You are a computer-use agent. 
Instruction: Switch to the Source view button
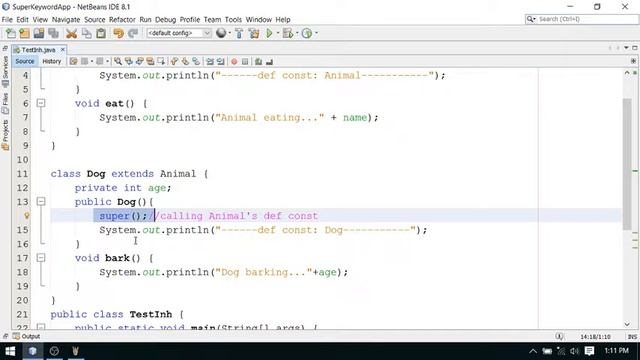[24, 61]
